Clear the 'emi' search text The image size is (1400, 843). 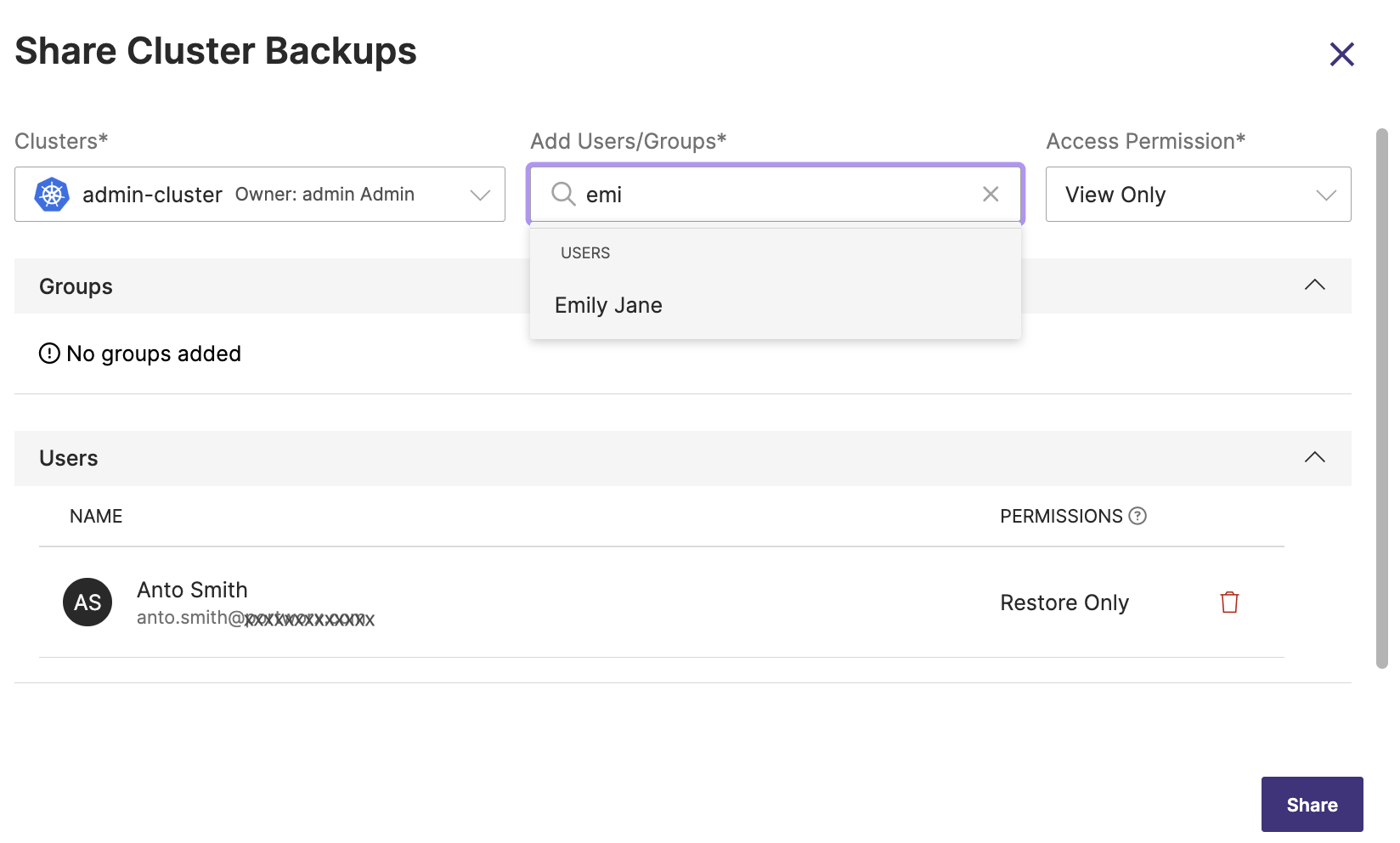coord(990,195)
